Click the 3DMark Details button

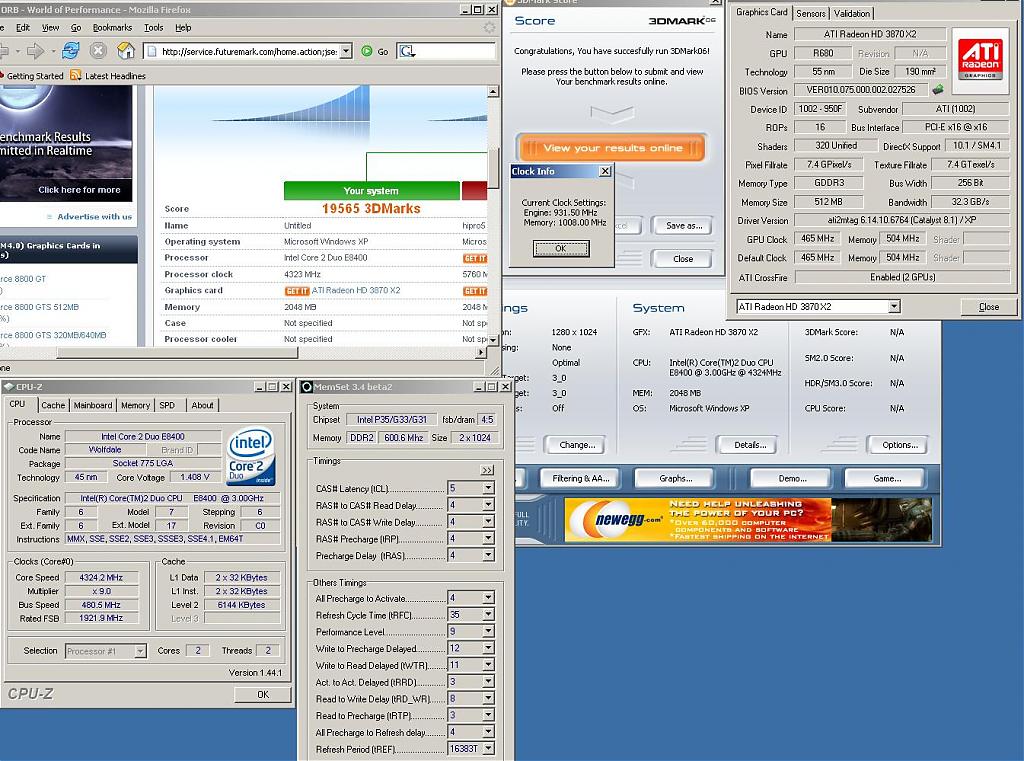point(750,445)
